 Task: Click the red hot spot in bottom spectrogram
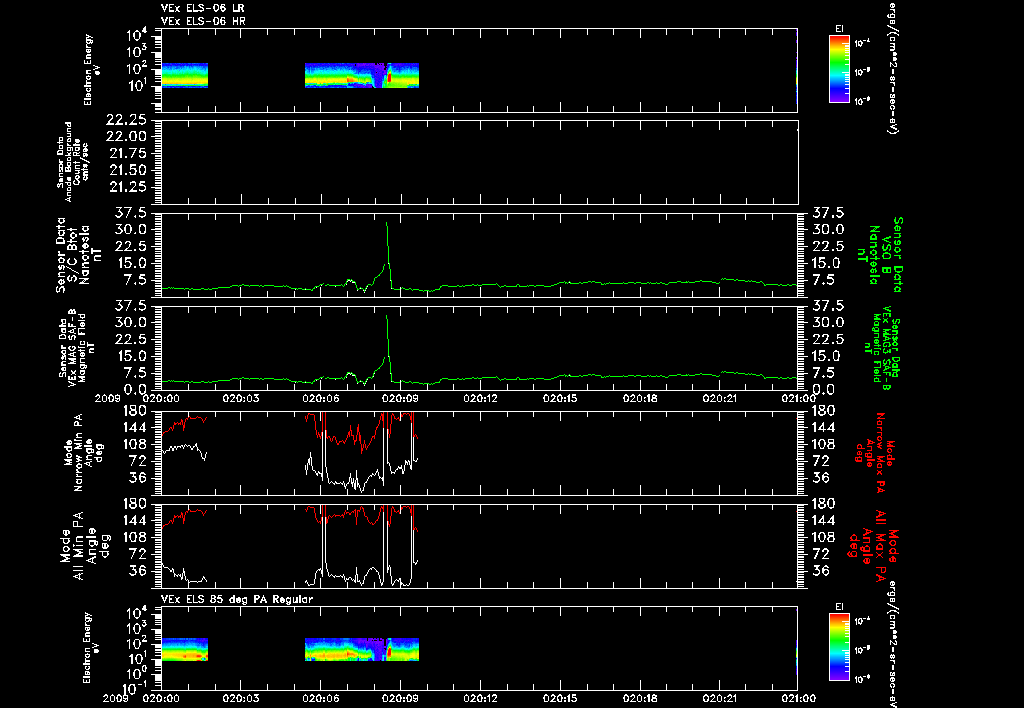click(x=389, y=651)
